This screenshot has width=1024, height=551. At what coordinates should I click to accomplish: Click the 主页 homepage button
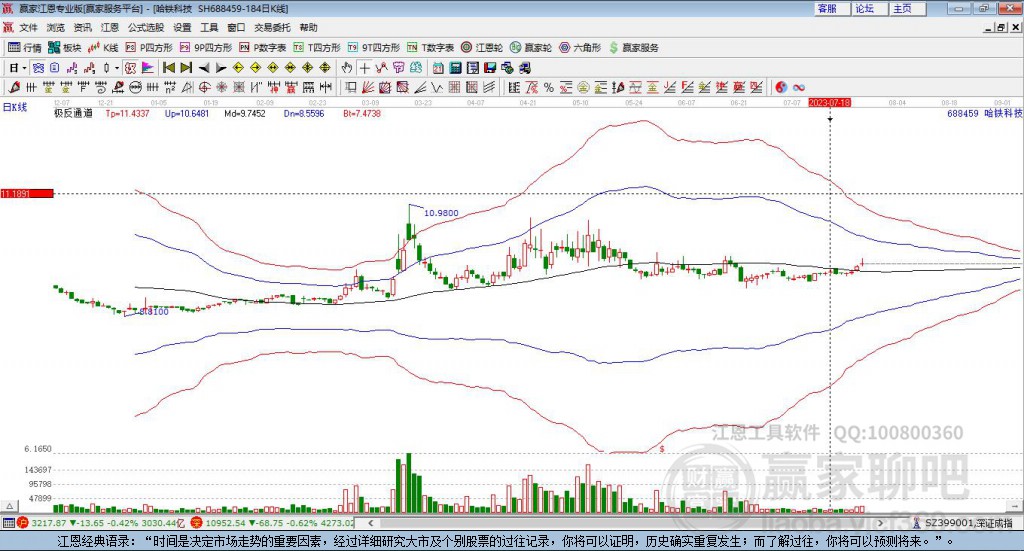(908, 8)
